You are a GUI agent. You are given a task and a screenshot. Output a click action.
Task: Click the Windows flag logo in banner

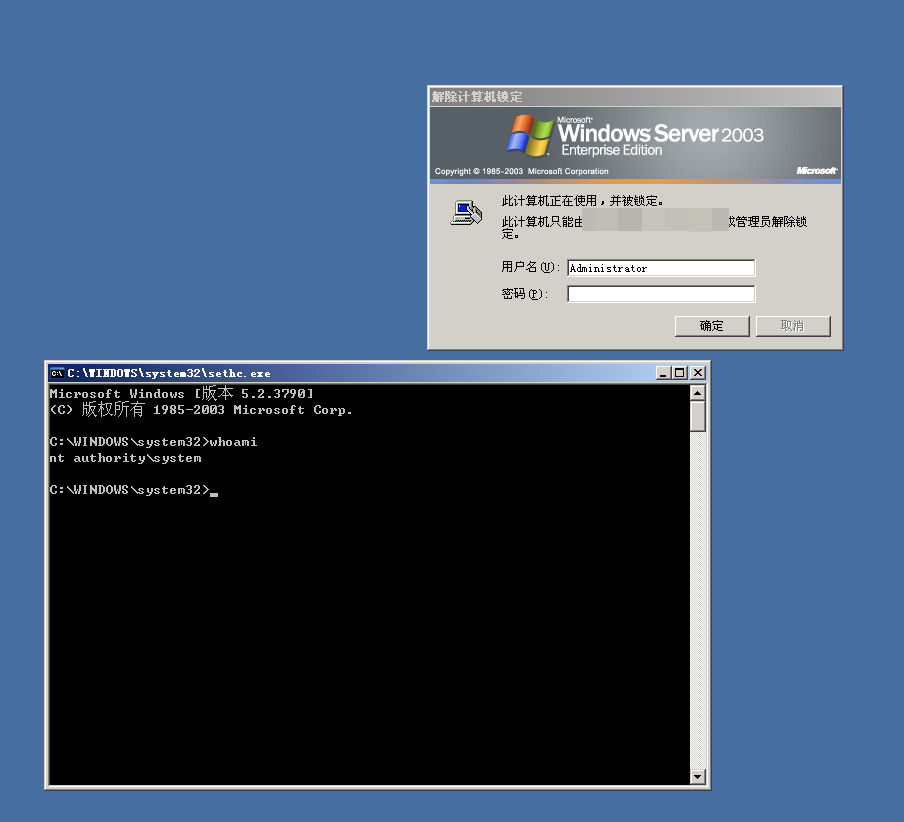(x=529, y=135)
